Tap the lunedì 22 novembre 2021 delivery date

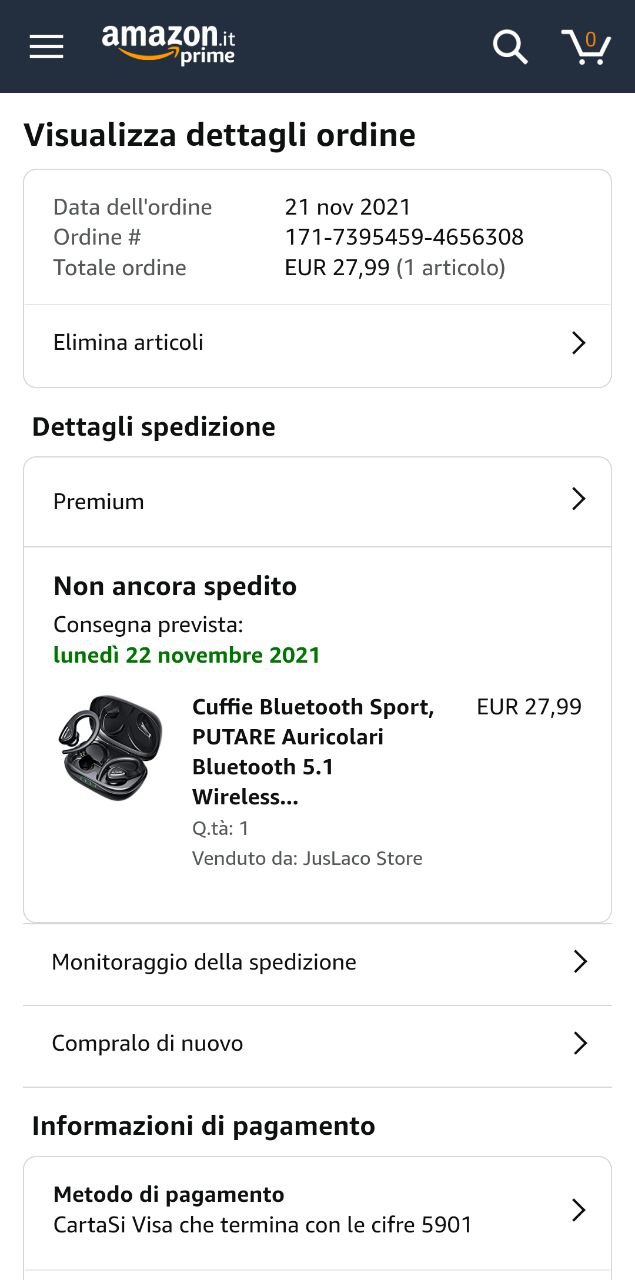click(187, 655)
